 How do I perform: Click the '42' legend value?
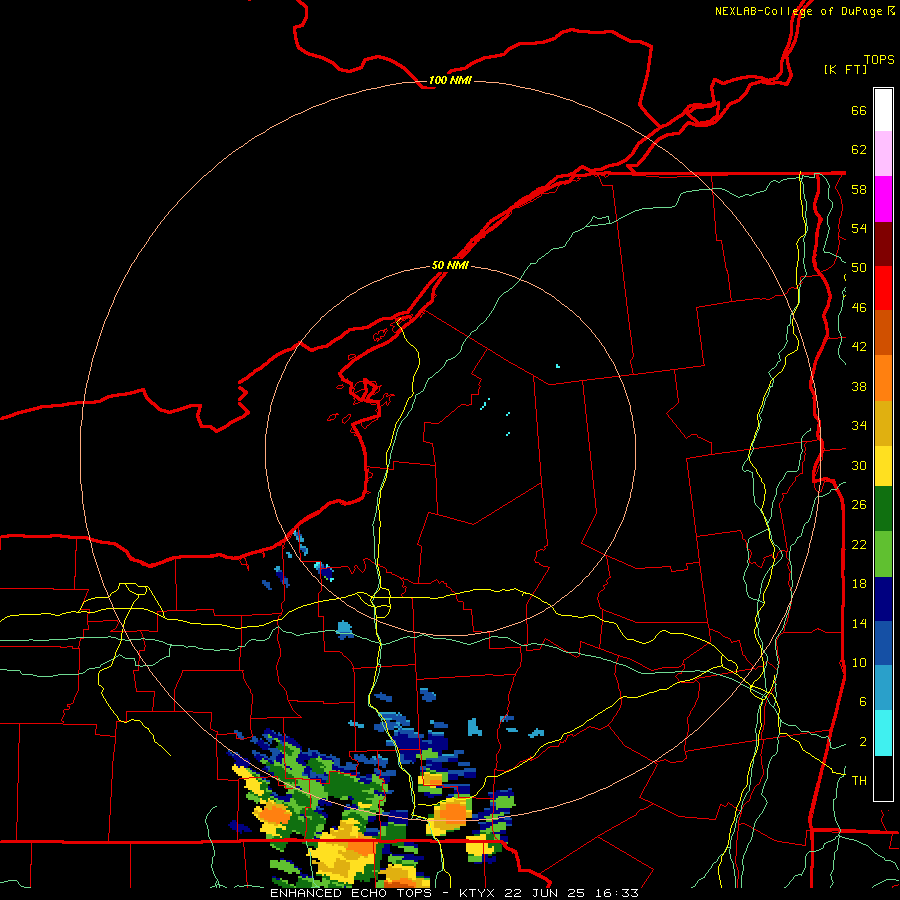coord(859,347)
